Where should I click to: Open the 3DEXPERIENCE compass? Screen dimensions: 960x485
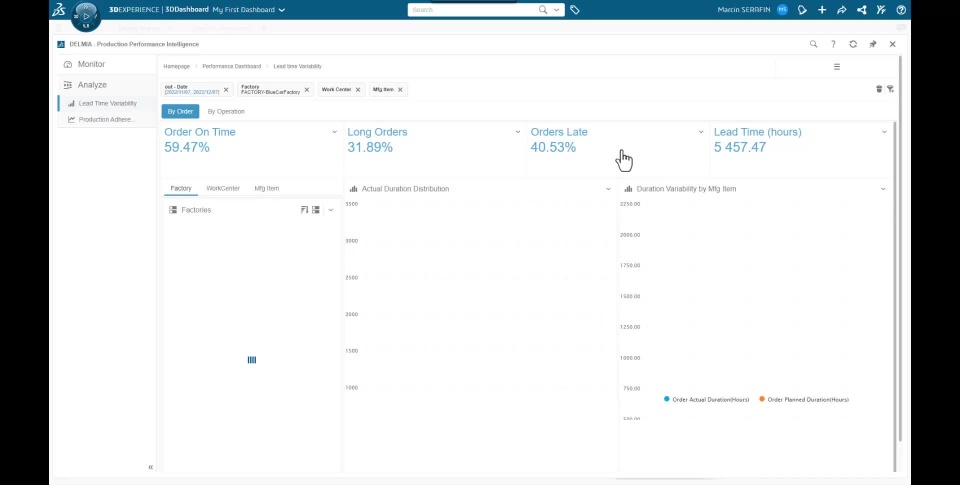86,16
